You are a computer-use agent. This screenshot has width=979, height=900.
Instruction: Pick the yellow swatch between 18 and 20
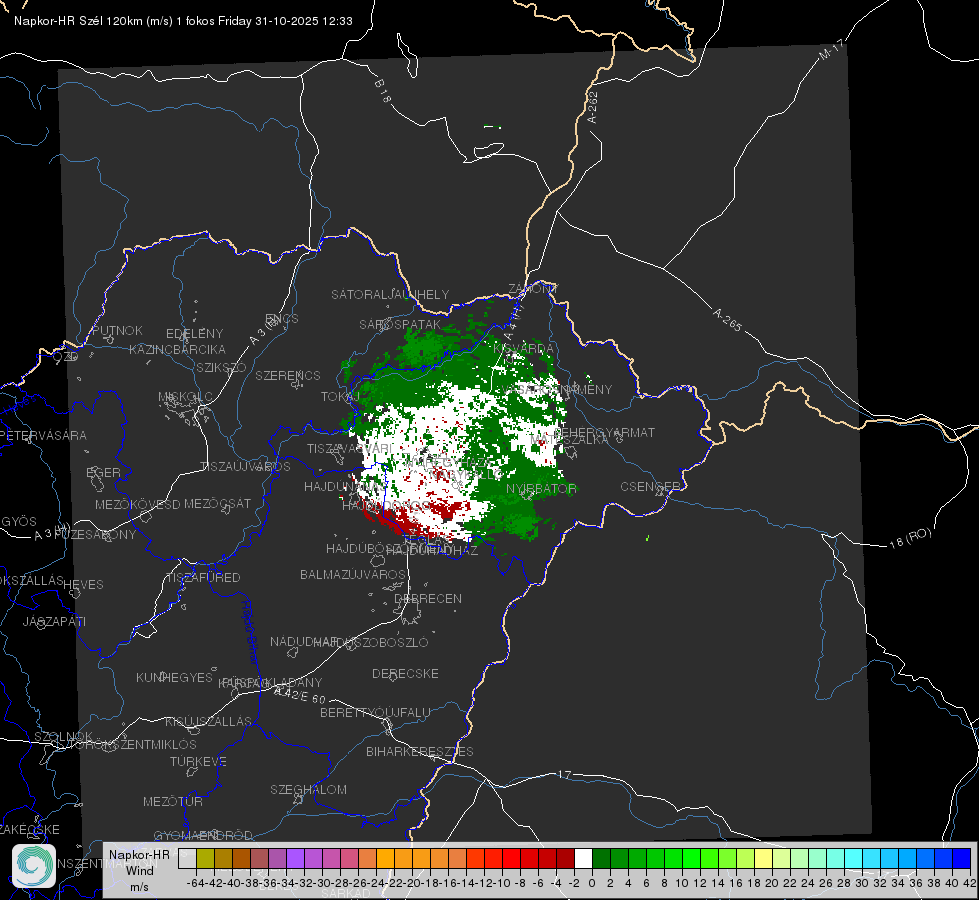pos(763,858)
